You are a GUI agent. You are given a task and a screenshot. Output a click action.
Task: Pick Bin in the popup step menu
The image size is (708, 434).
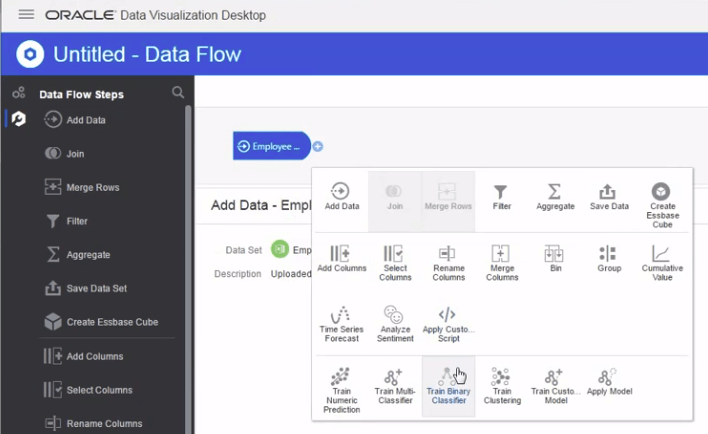[555, 259]
